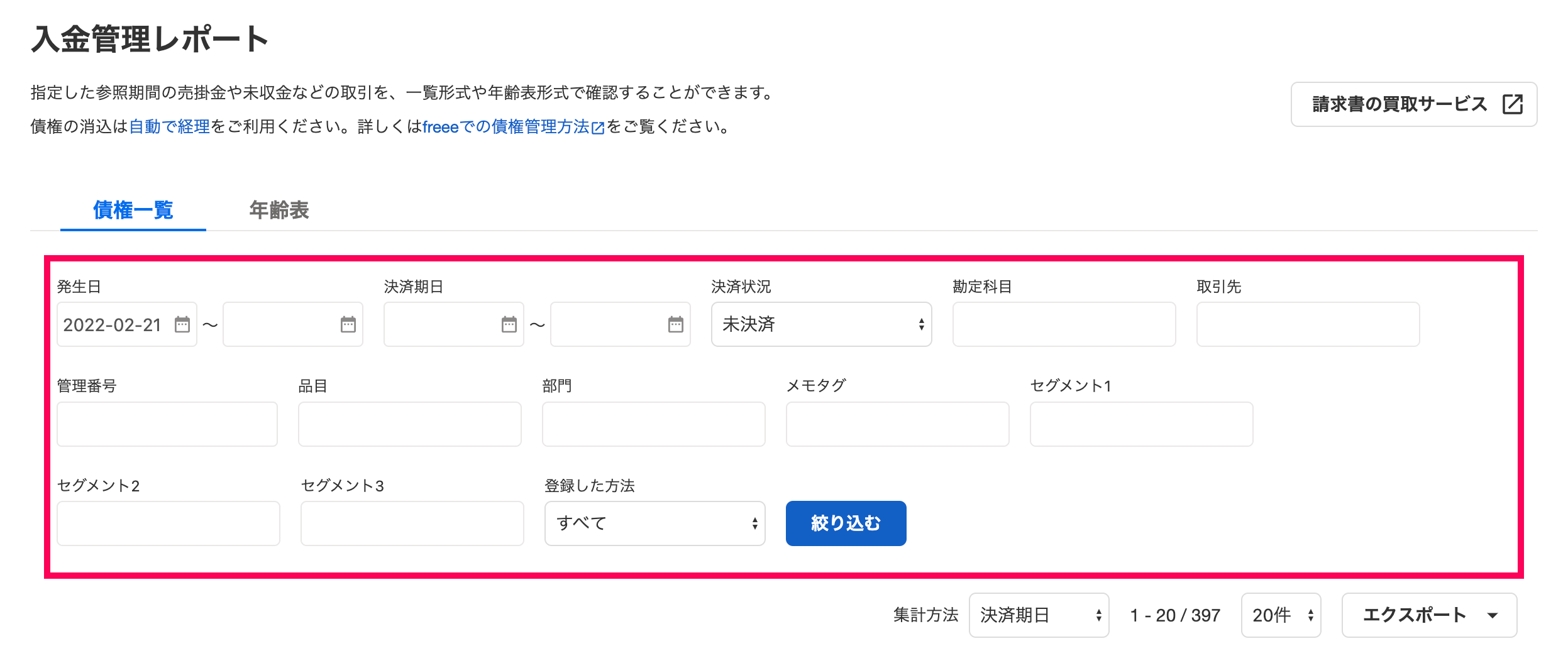Click the 管理番号 input field

167,424
